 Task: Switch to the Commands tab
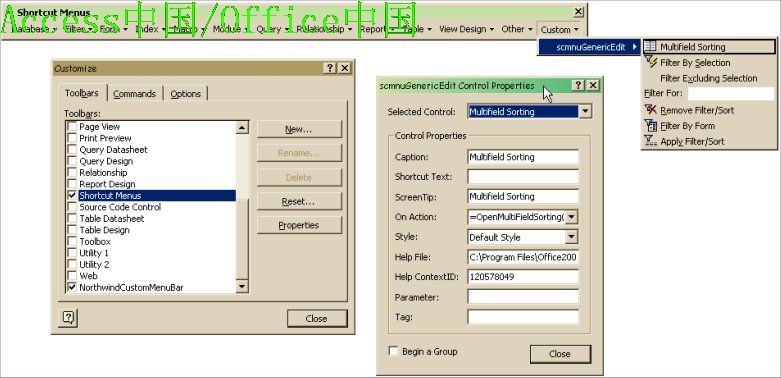pos(134,94)
